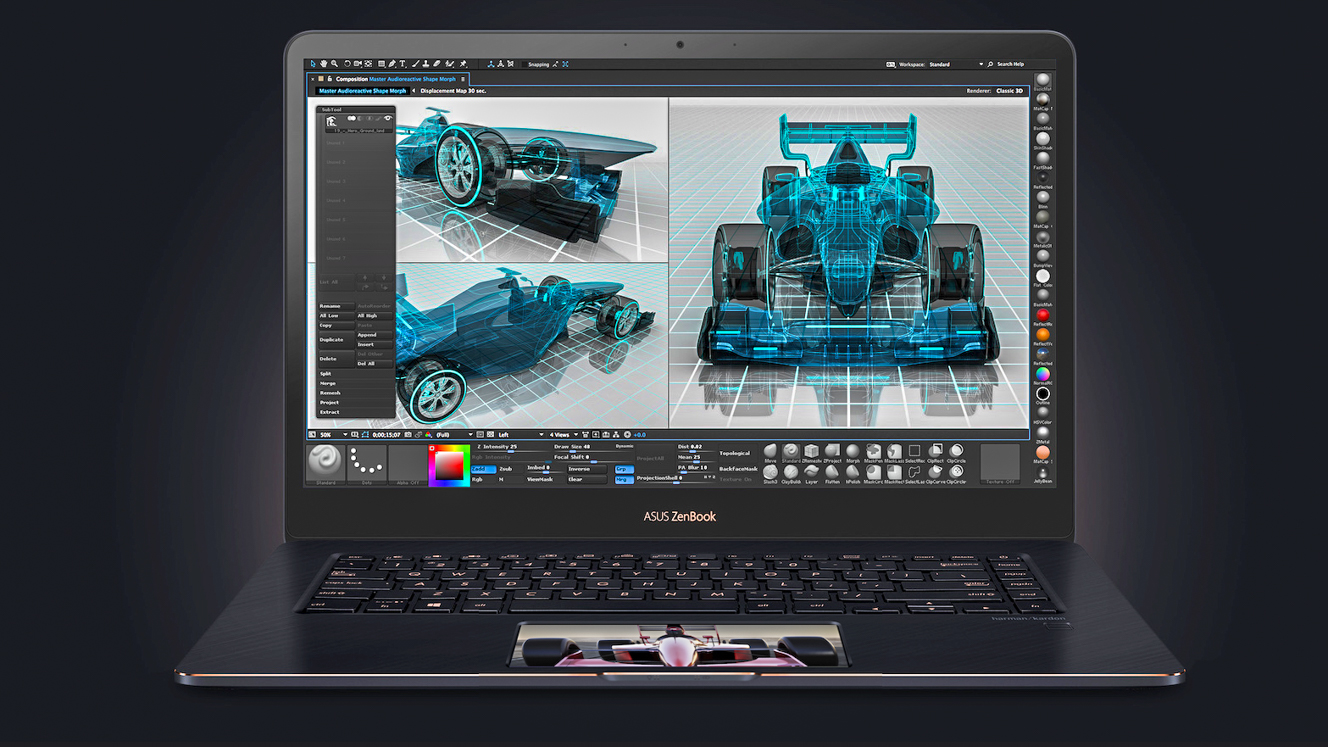1328x747 pixels.
Task: Open the Left 3D view dropdown
Action: point(520,435)
